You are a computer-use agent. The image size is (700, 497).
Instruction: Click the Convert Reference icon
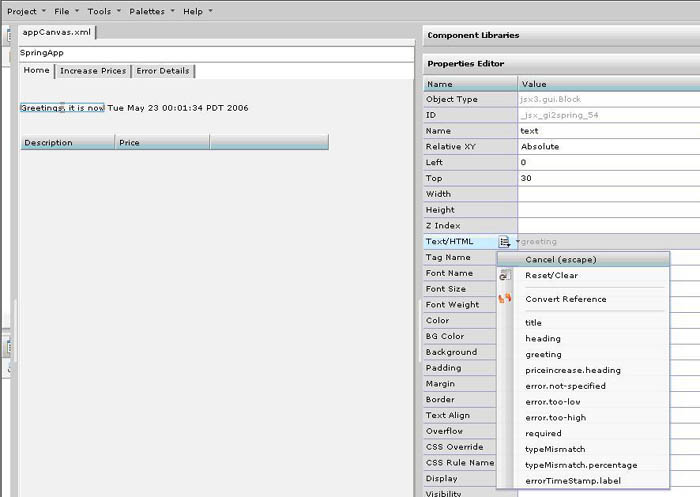505,298
